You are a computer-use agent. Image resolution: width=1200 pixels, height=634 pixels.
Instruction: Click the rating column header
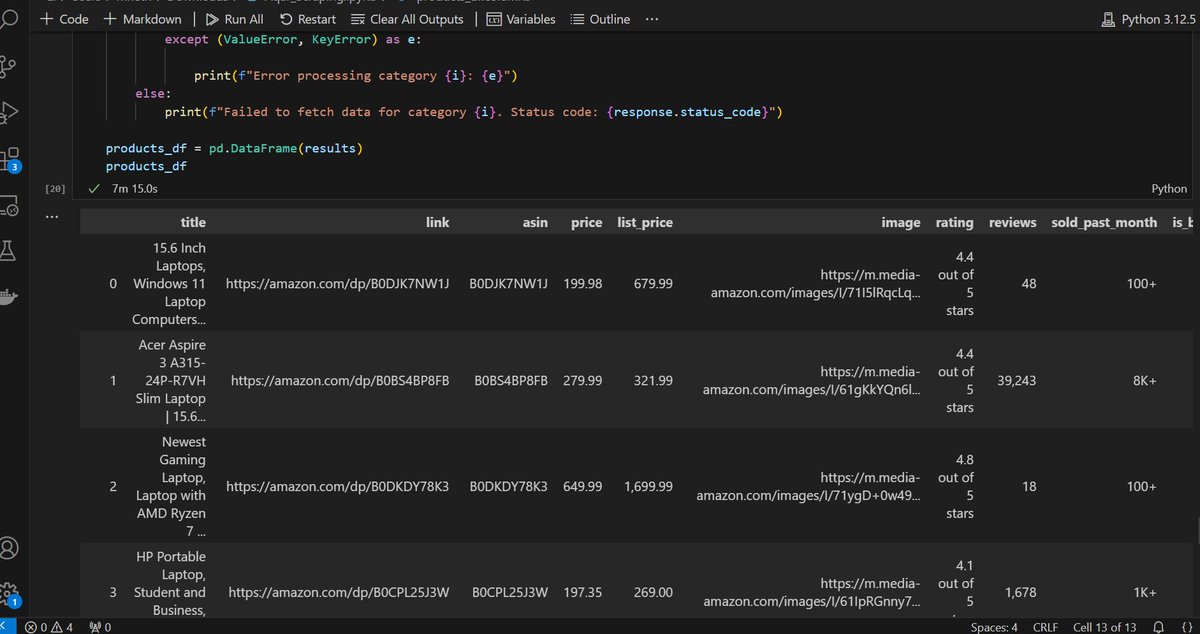955,222
